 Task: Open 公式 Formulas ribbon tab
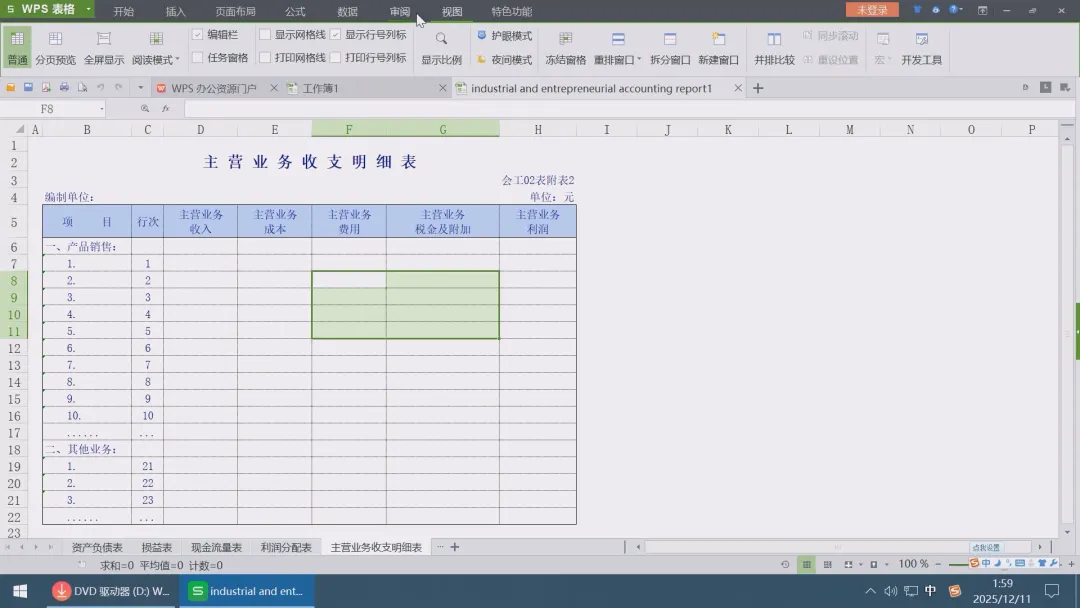point(295,12)
